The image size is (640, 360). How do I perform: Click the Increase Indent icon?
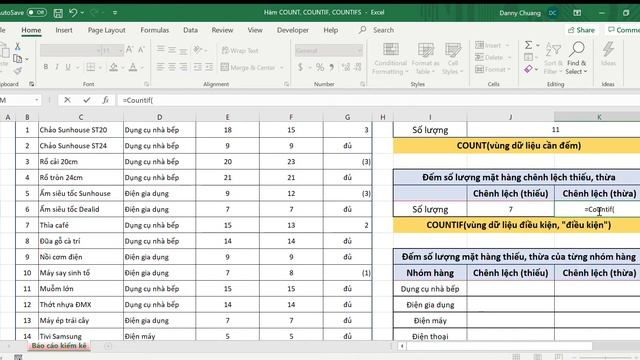click(209, 67)
